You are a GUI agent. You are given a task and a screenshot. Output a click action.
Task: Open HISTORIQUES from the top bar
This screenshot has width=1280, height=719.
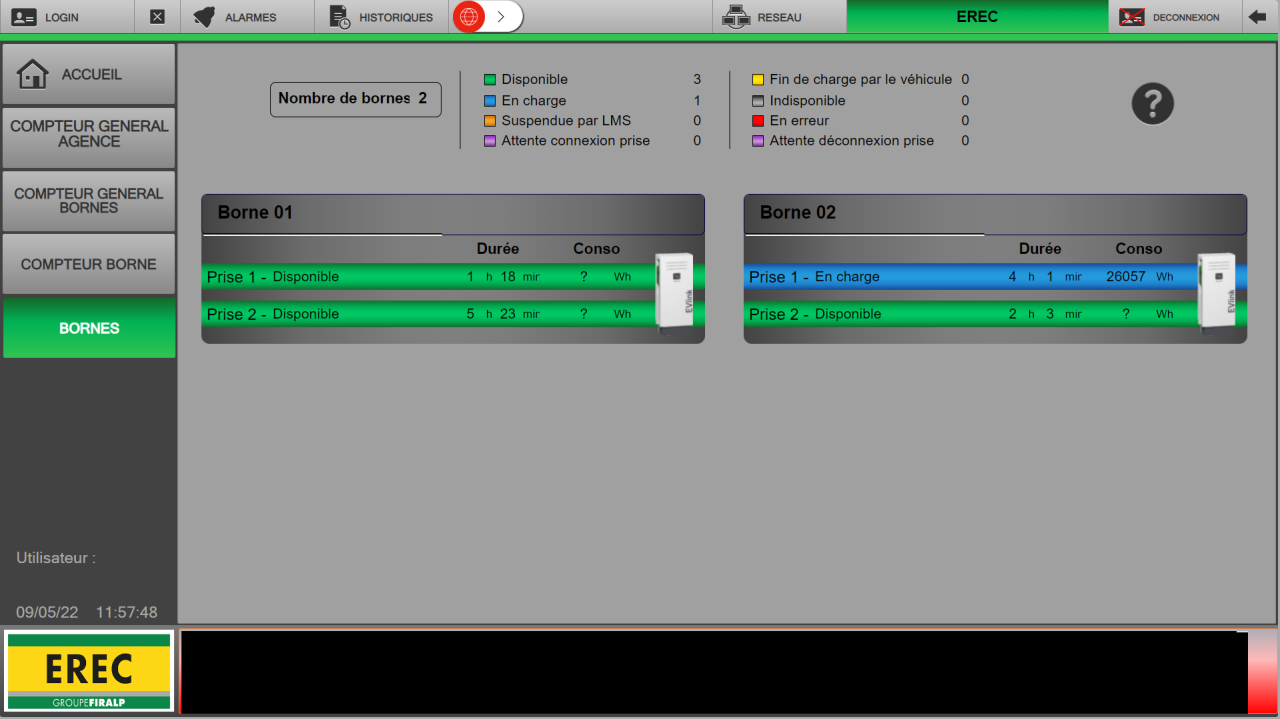click(382, 17)
